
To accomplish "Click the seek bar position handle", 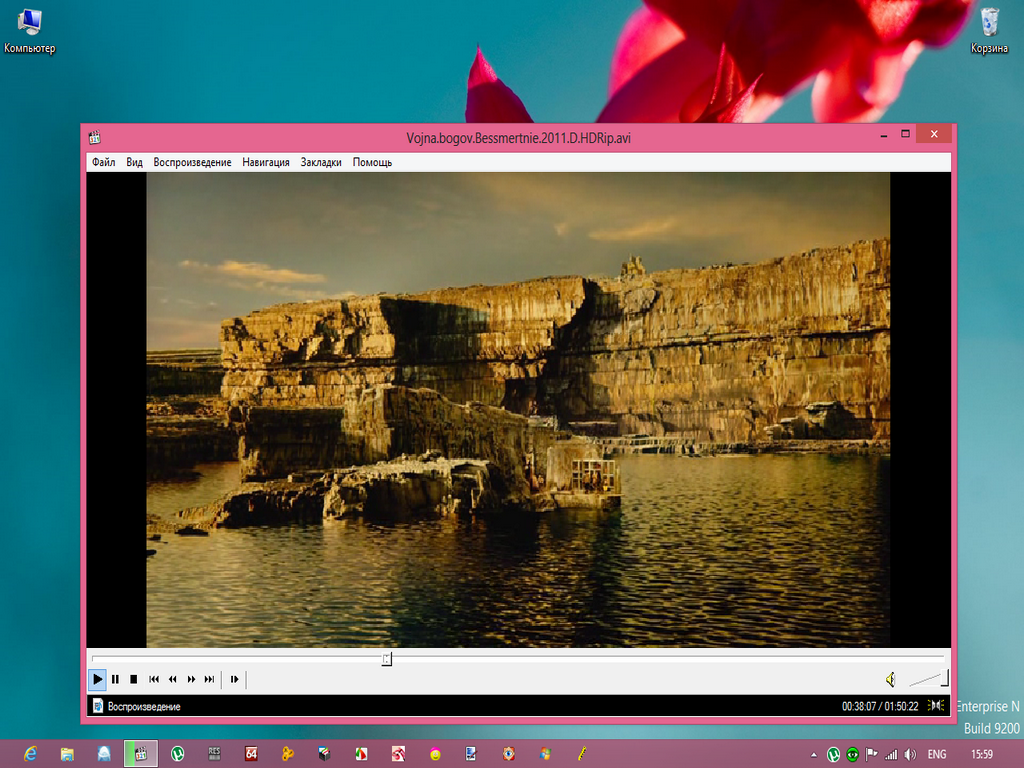I will point(387,658).
